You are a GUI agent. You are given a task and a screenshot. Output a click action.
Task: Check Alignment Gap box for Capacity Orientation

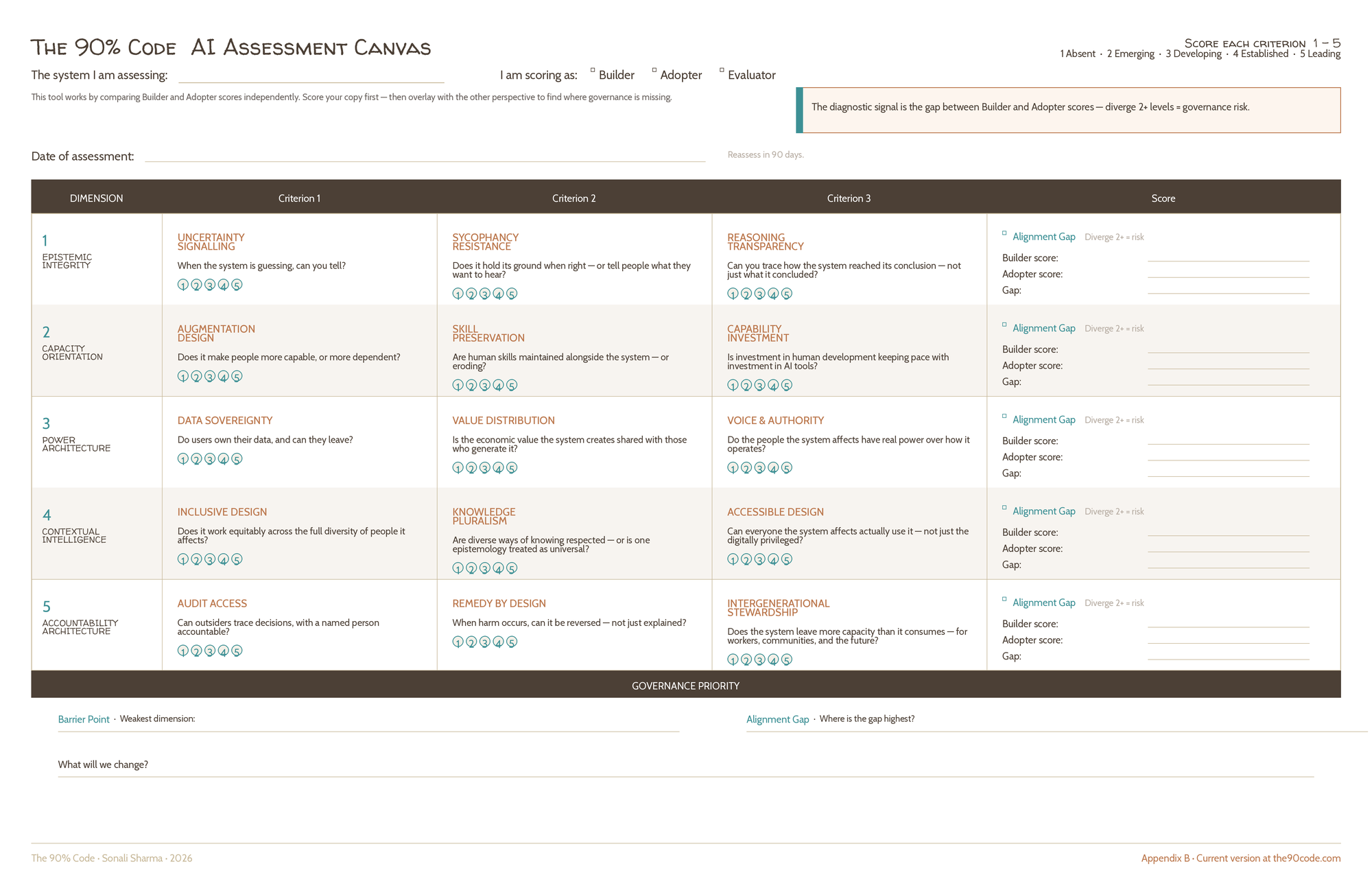click(1004, 325)
